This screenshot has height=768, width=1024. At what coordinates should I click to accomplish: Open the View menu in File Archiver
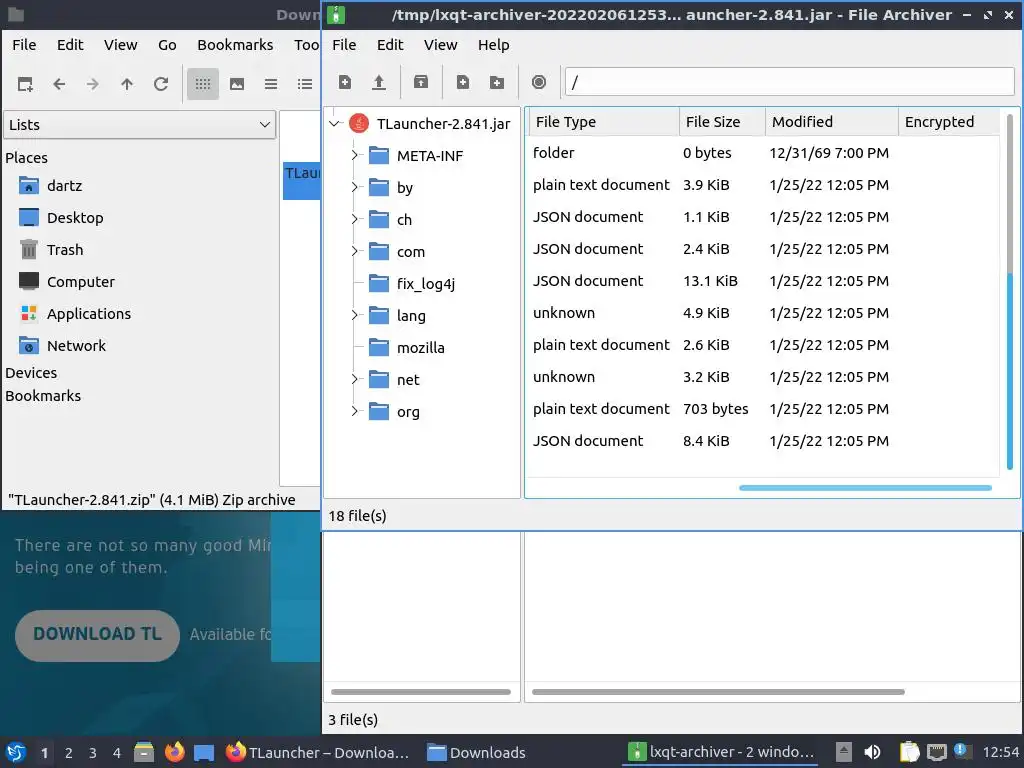coord(440,45)
